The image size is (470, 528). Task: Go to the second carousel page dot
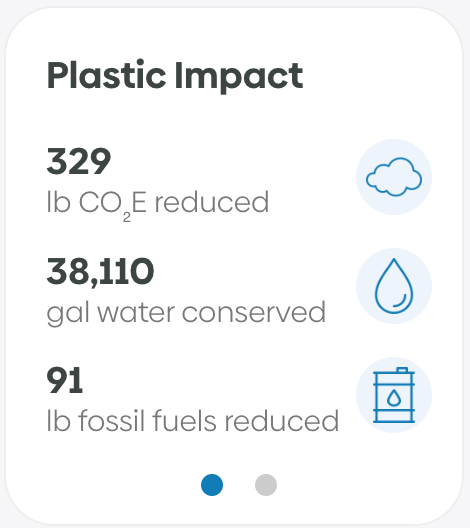(x=266, y=485)
